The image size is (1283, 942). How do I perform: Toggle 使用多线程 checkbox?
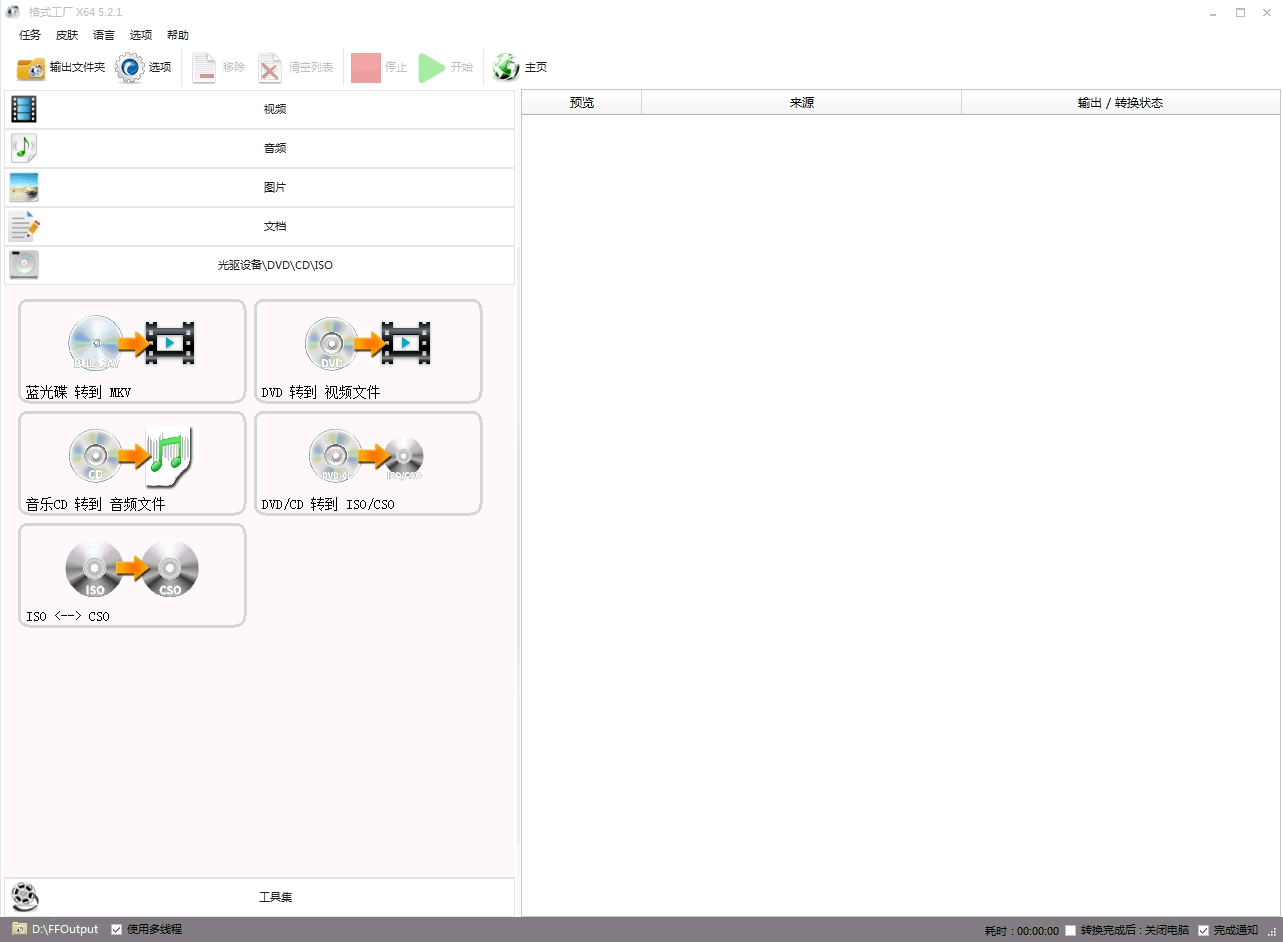click(x=117, y=930)
